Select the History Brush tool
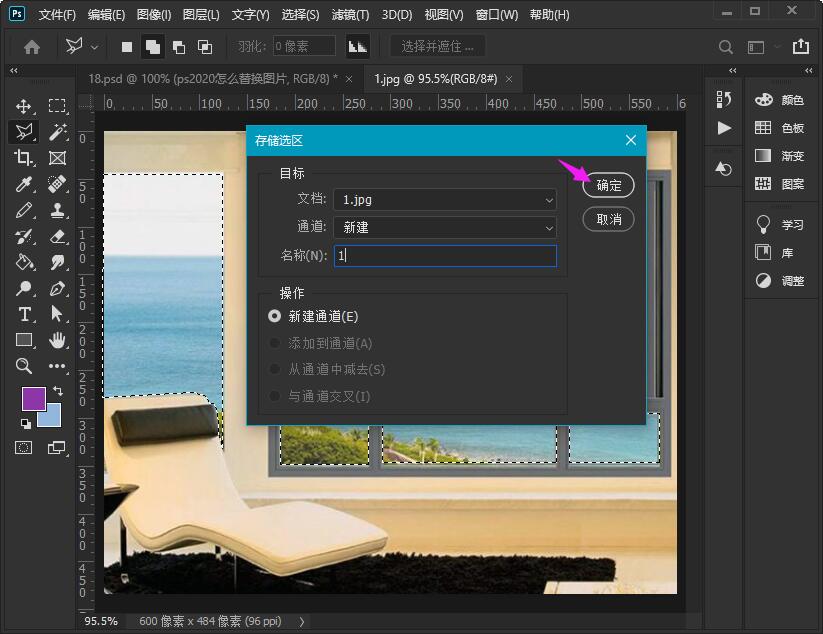Viewport: 823px width, 634px height. (x=24, y=236)
